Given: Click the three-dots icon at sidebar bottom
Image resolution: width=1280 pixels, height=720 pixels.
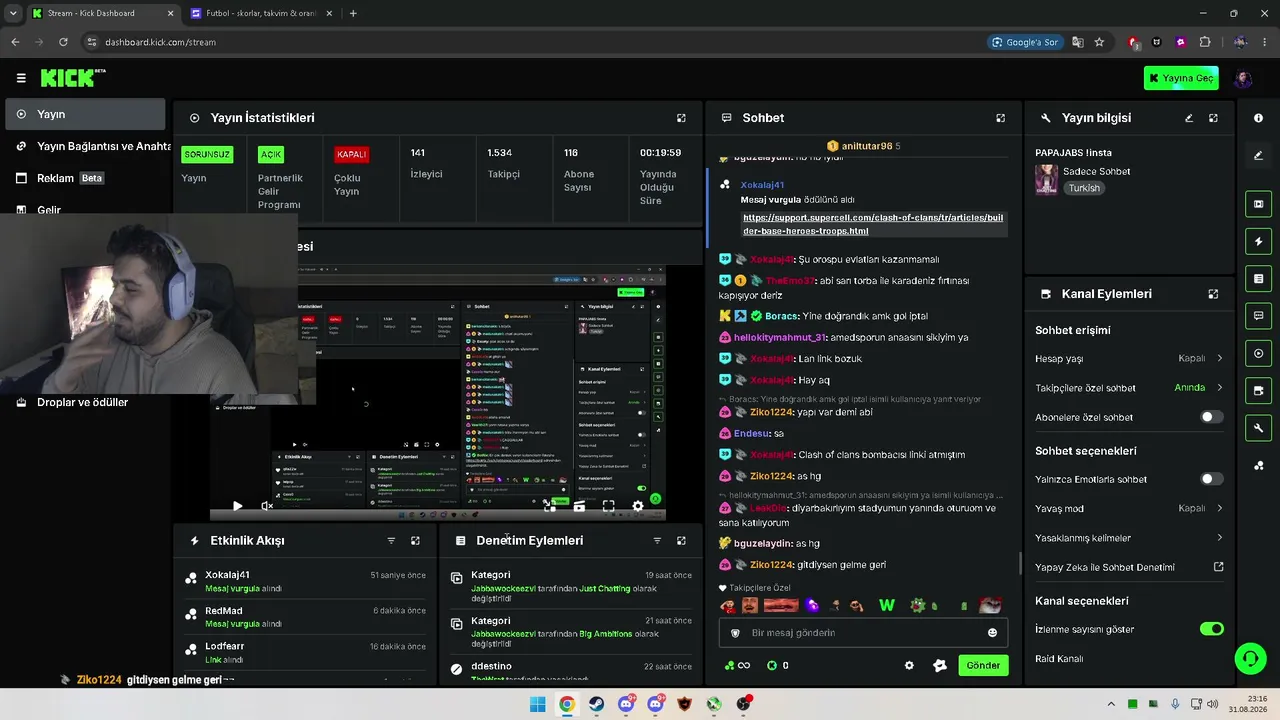Looking at the screenshot, I should pyautogui.click(x=1258, y=465).
